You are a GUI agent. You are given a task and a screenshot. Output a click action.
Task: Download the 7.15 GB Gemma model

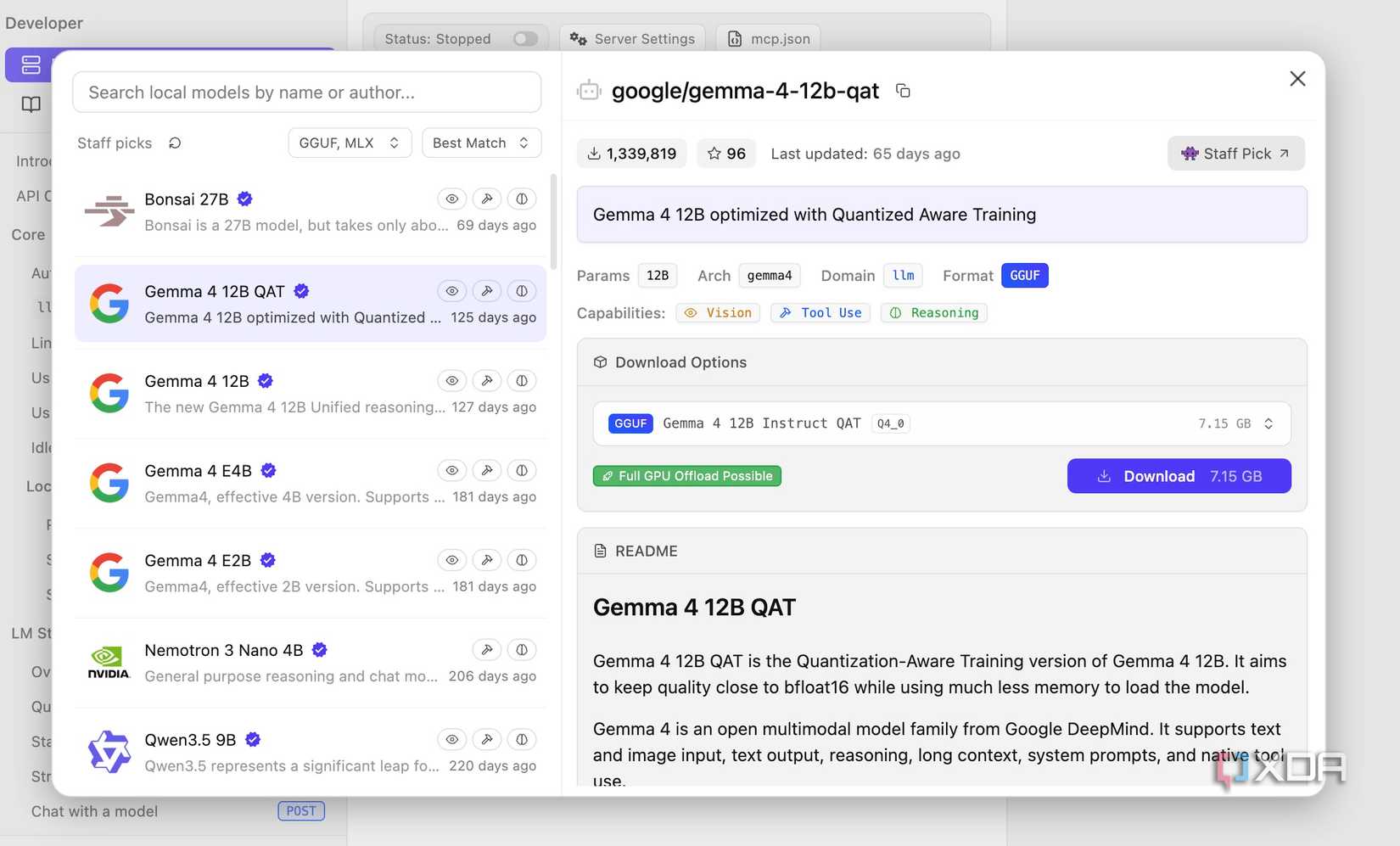click(1179, 476)
